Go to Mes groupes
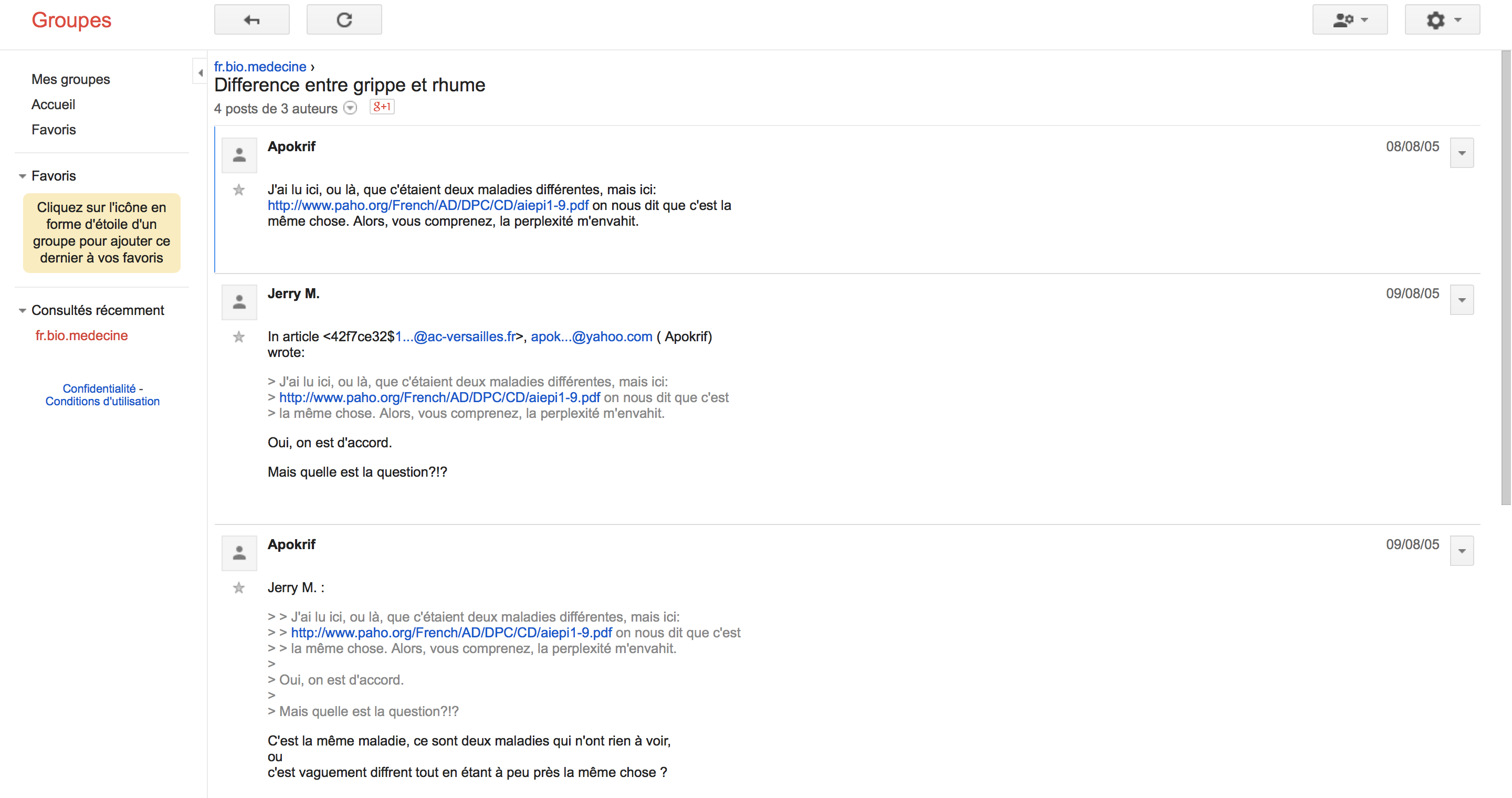 click(70, 79)
